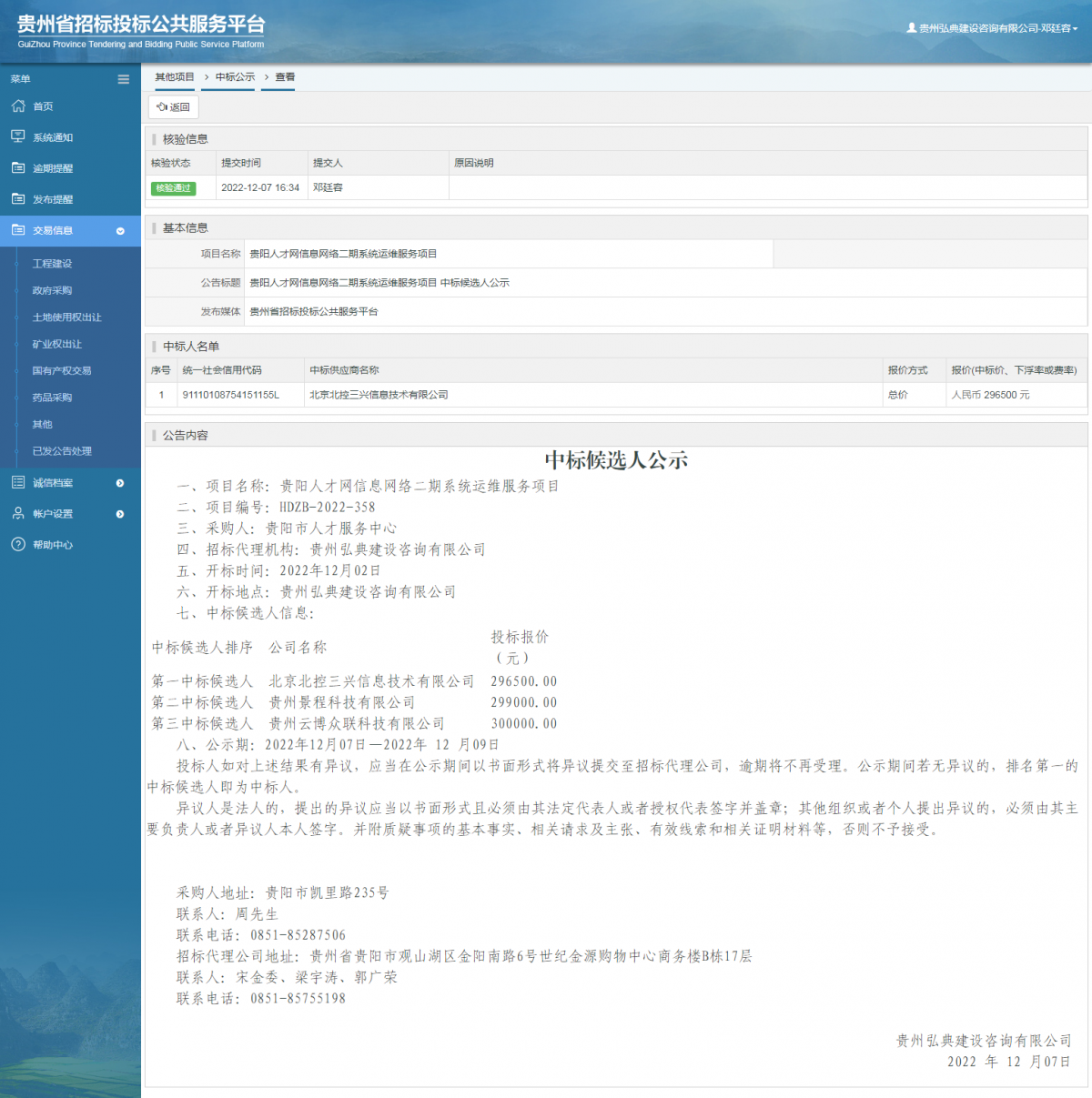Expand the 帐户设置 arrow
1092x1098 pixels.
pos(120,514)
